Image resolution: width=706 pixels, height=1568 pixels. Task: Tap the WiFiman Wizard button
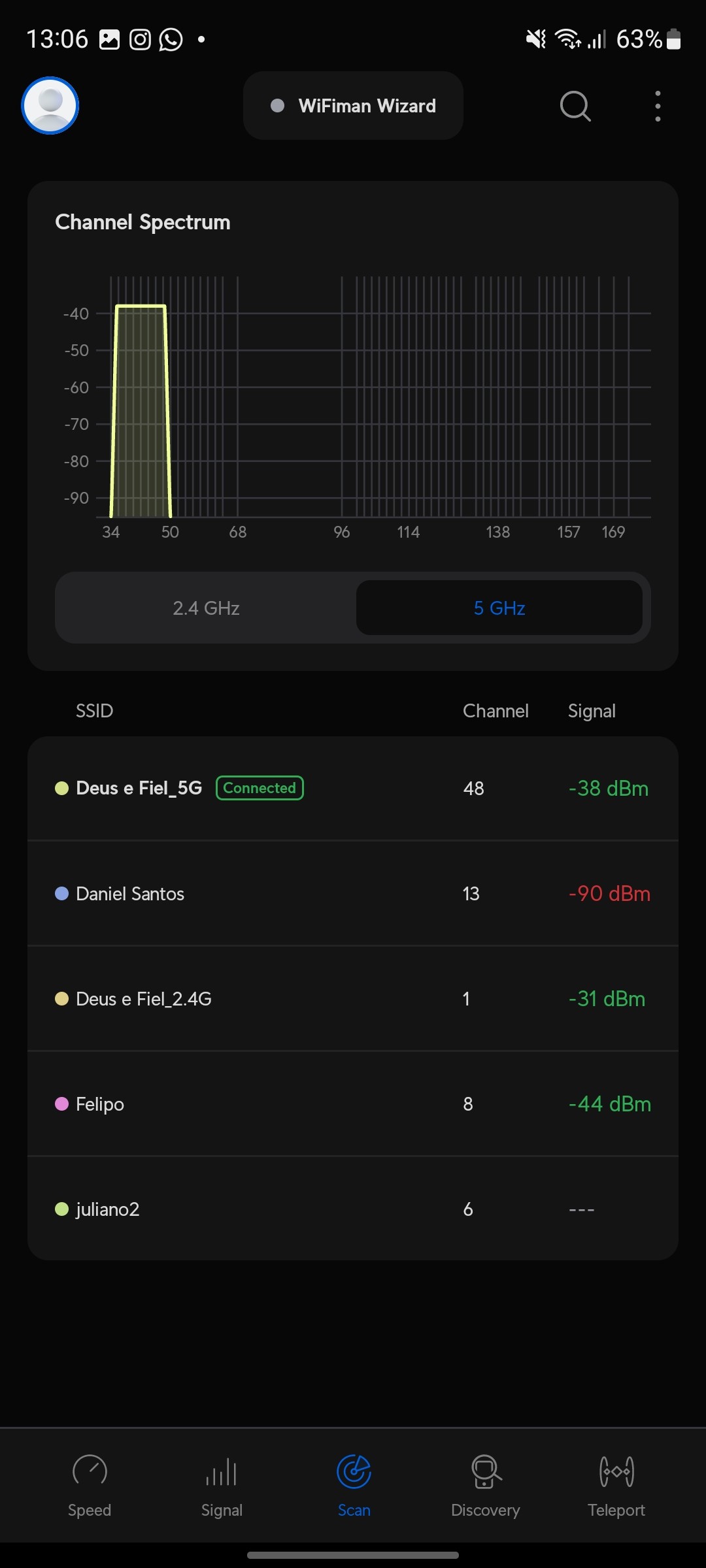coord(353,106)
